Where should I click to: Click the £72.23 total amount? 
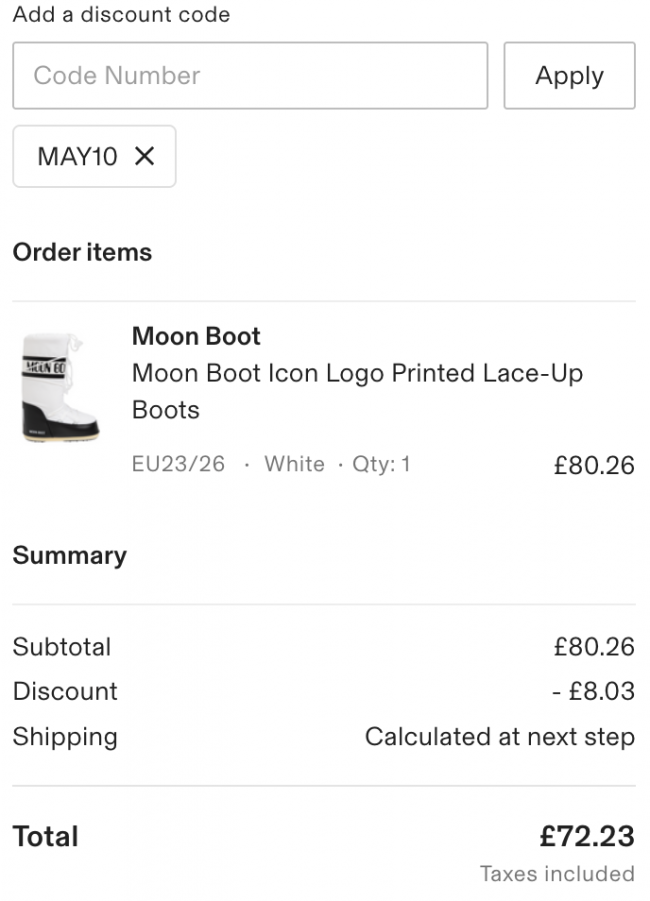pyautogui.click(x=586, y=836)
